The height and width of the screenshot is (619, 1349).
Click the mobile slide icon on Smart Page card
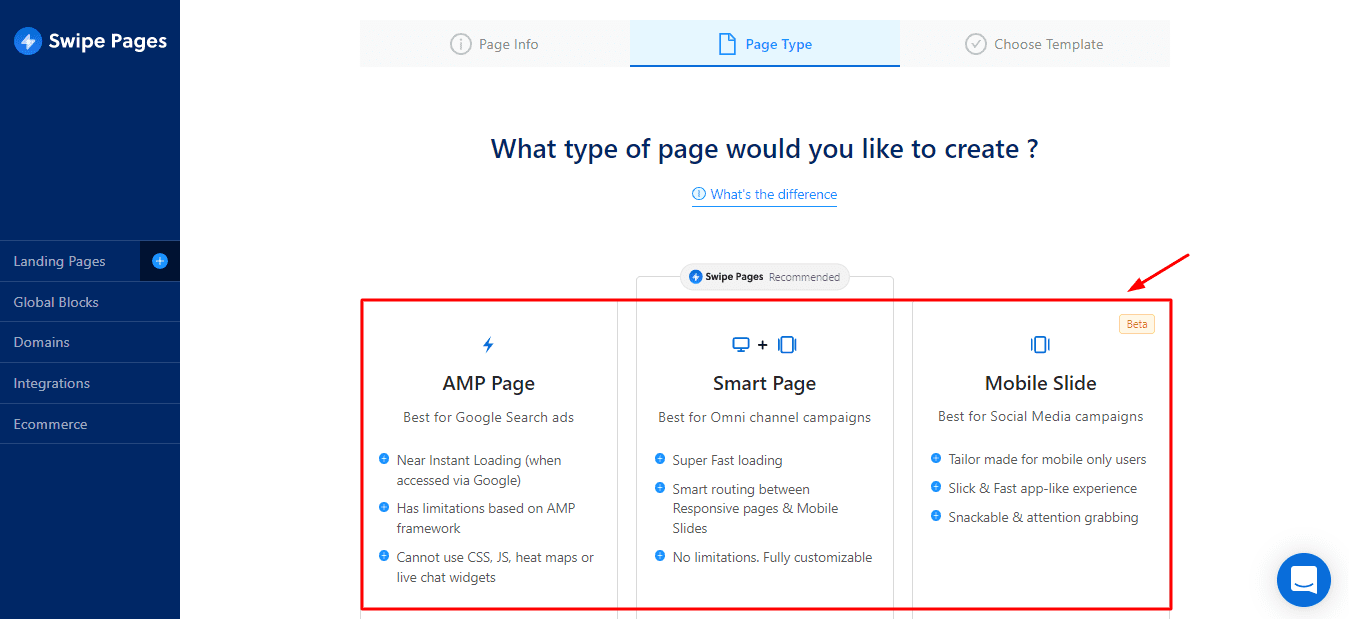click(787, 345)
